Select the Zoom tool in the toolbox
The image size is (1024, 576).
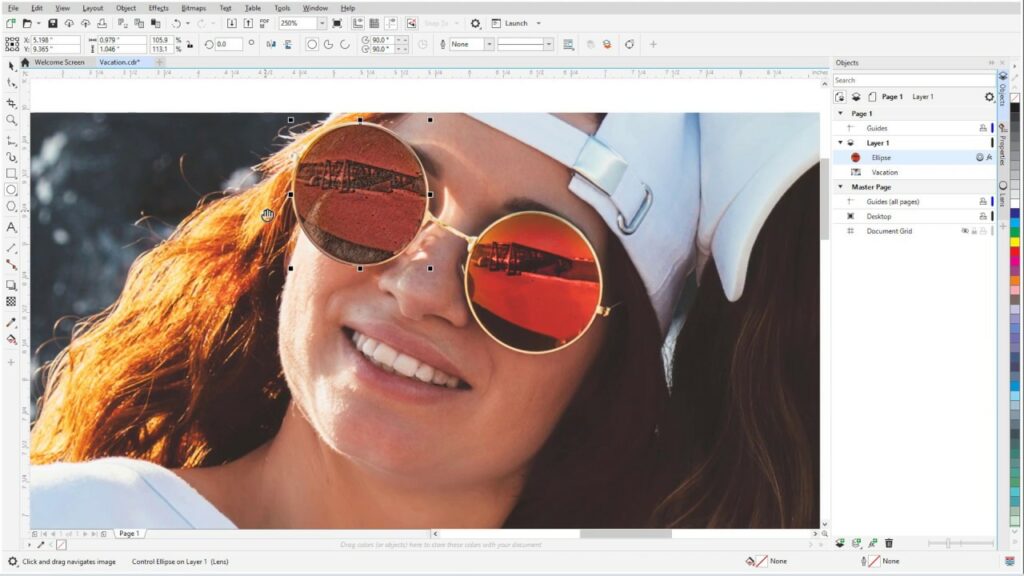[x=13, y=118]
